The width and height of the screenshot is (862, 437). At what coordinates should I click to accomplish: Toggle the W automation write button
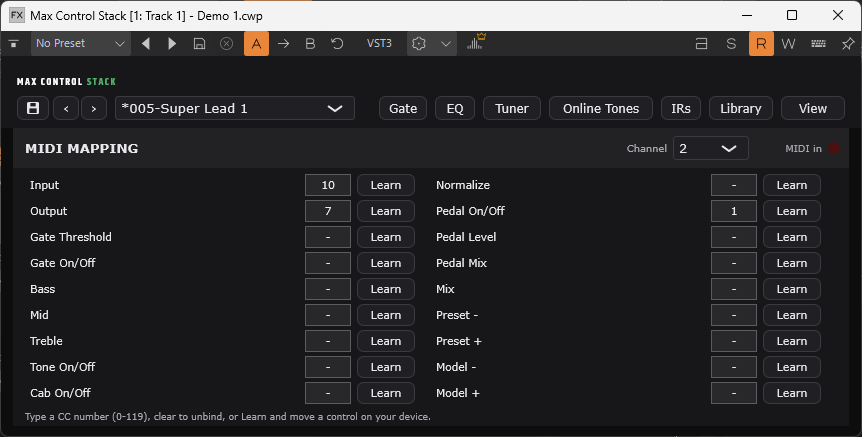(788, 43)
